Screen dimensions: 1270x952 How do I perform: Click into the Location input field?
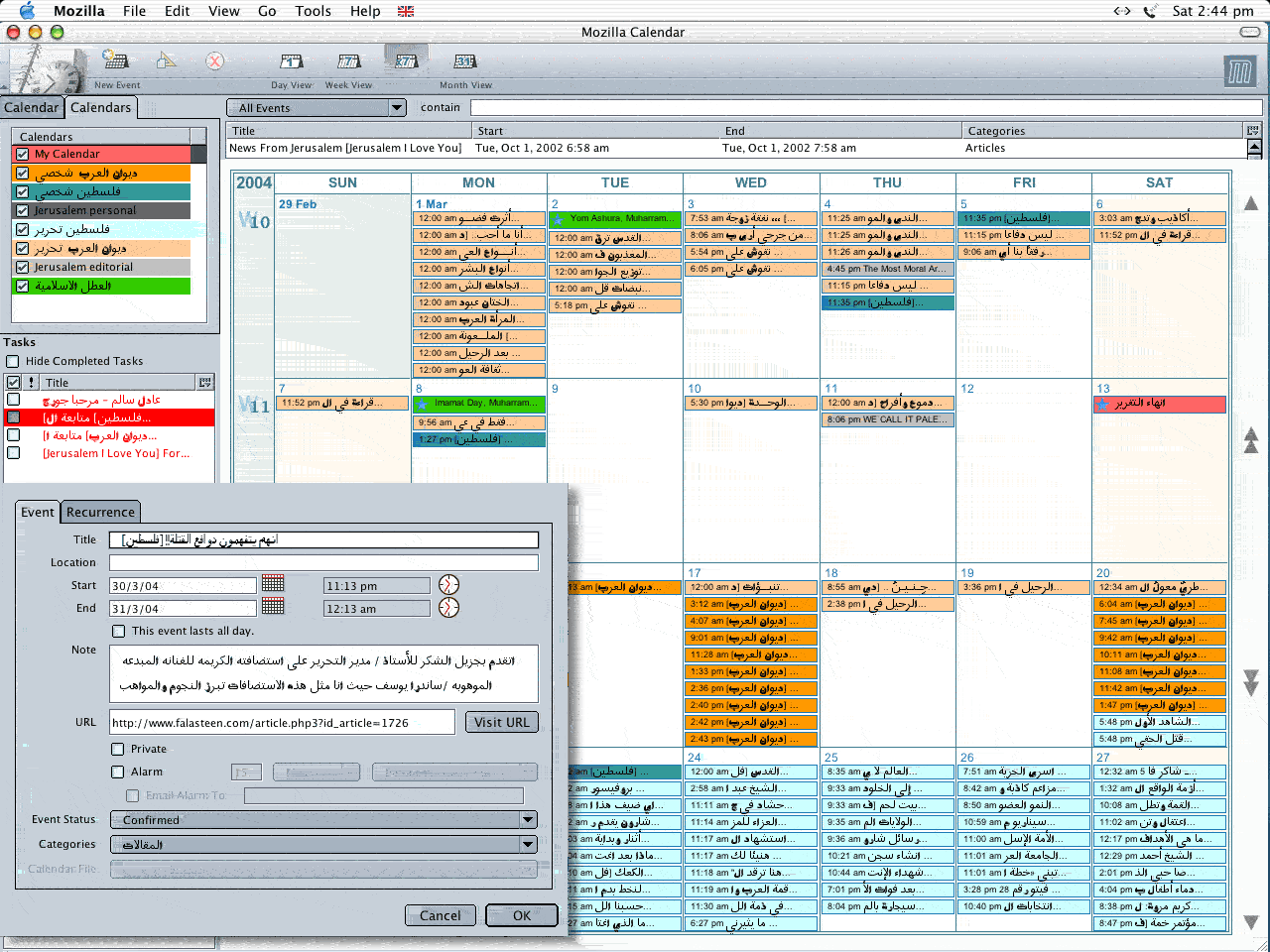point(323,562)
